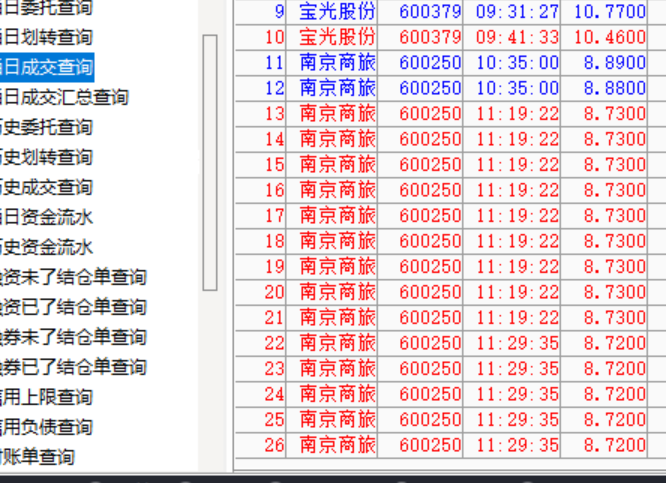Click time 11:19:22 in row 18
This screenshot has width=666, height=483.
[x=517, y=241]
